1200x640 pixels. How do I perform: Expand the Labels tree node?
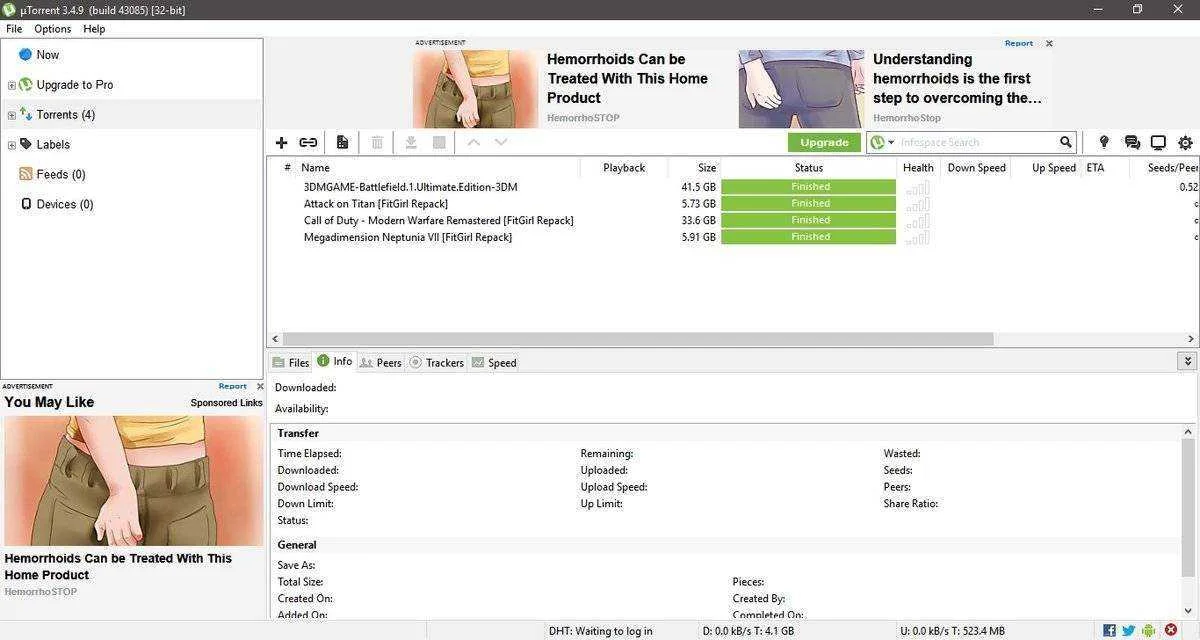12,146
